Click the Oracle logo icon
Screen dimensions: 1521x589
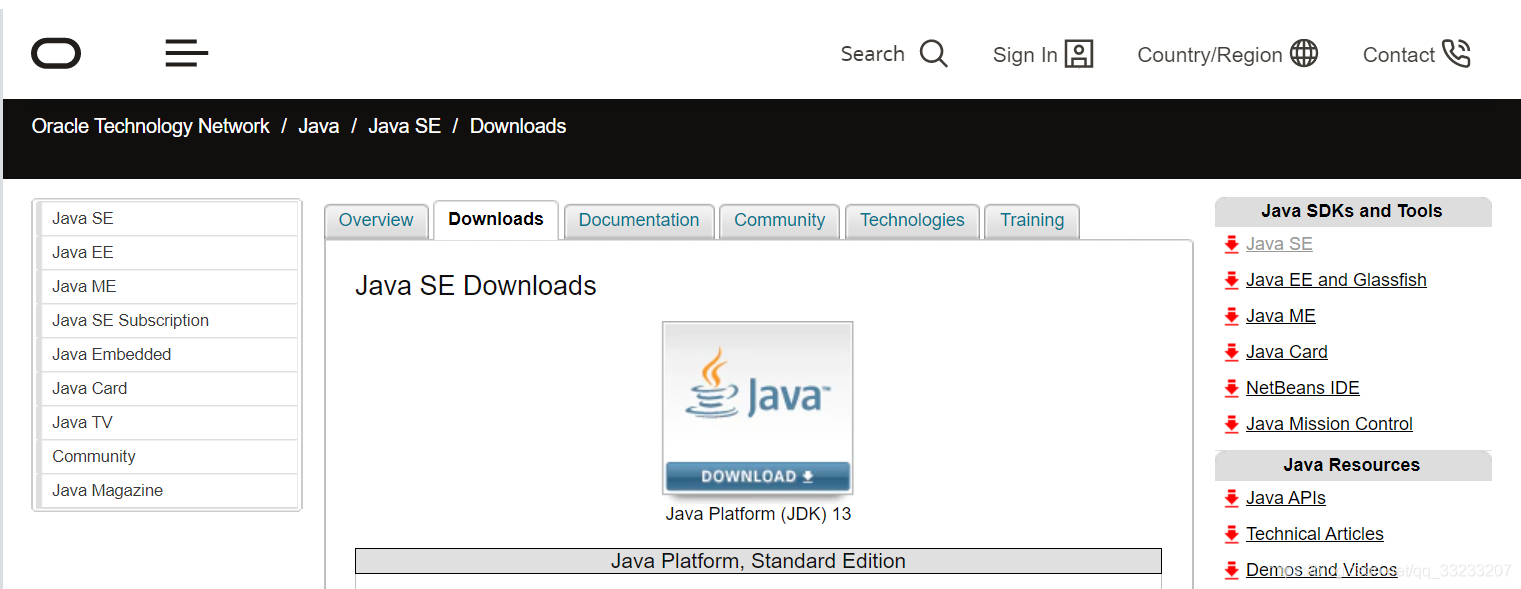[56, 53]
